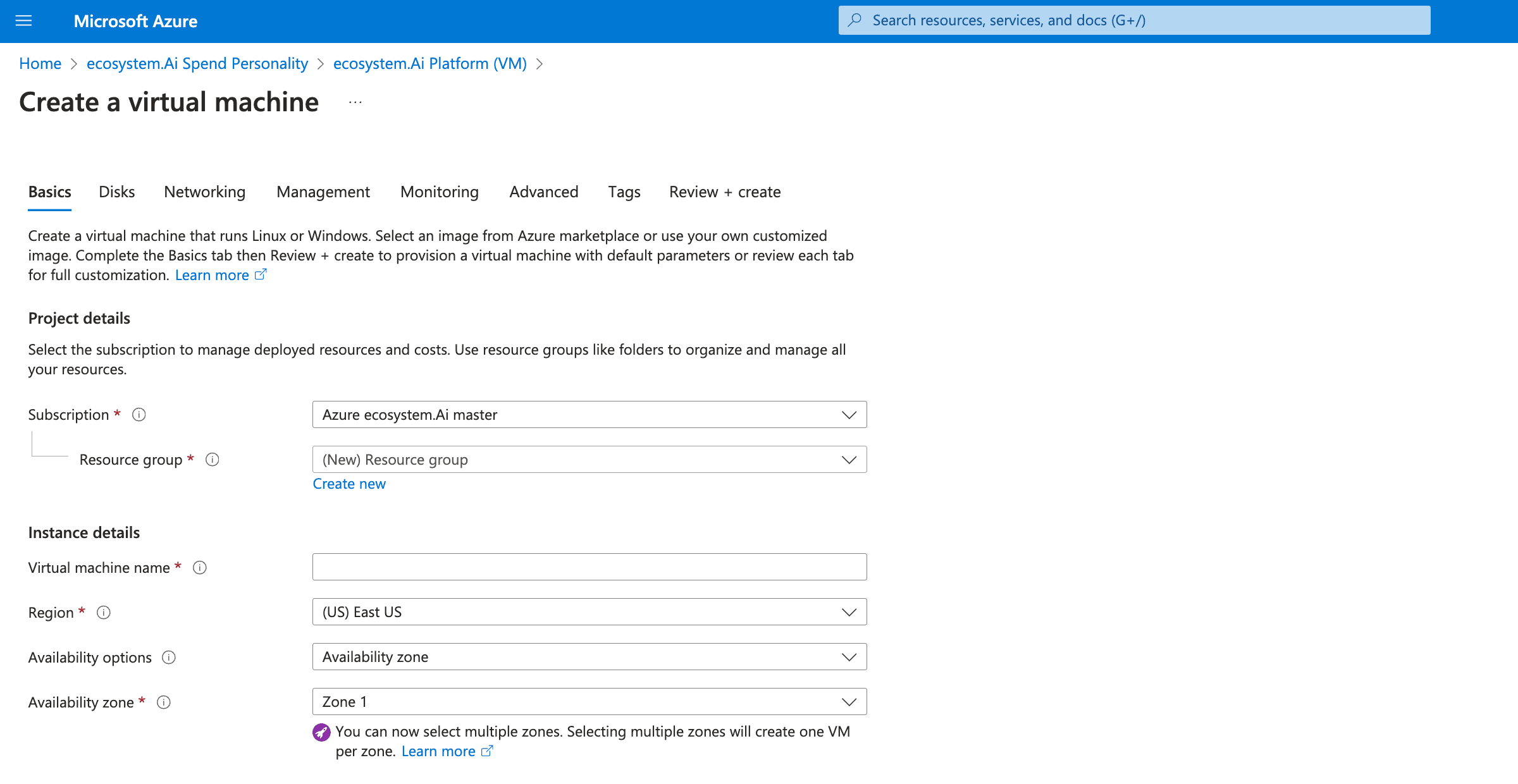This screenshot has height=784, width=1518.
Task: Click the search resources box
Action: (x=1134, y=20)
